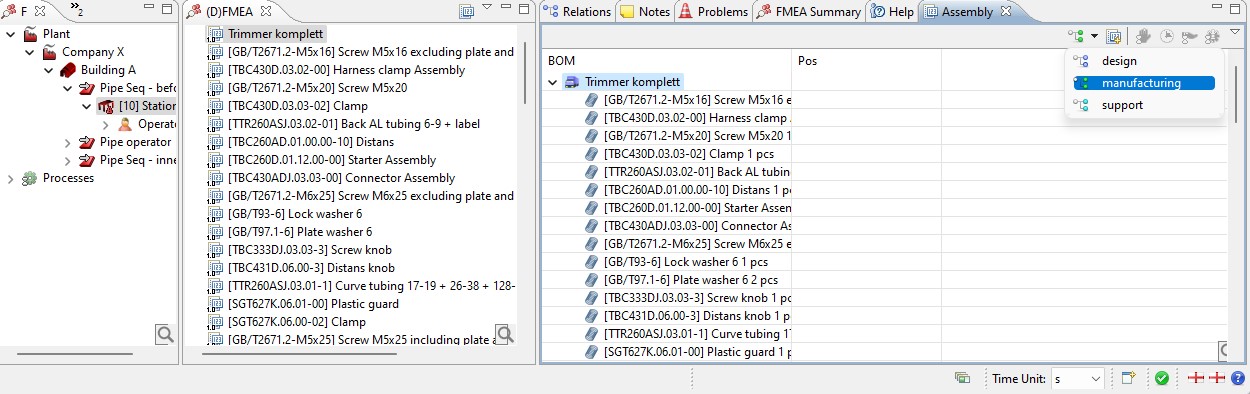Viewport: 1250px width, 394px height.
Task: Select the Building A red building icon
Action: (x=68, y=70)
